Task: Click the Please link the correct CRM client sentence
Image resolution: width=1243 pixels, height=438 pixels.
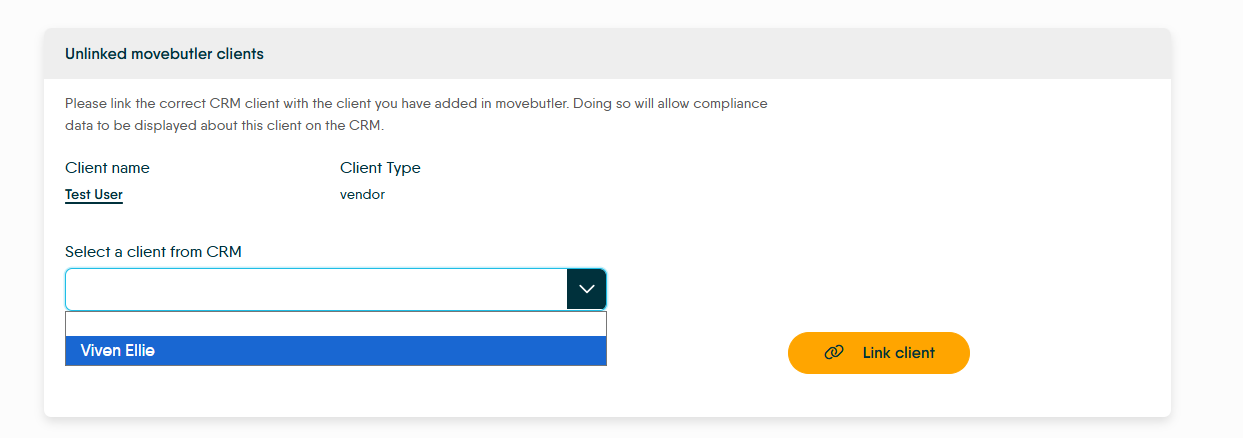Action: click(416, 104)
